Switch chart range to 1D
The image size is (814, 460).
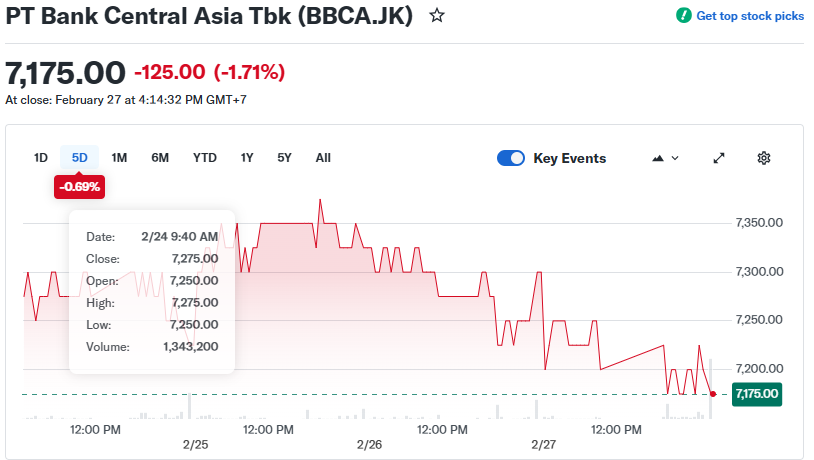[x=41, y=158]
